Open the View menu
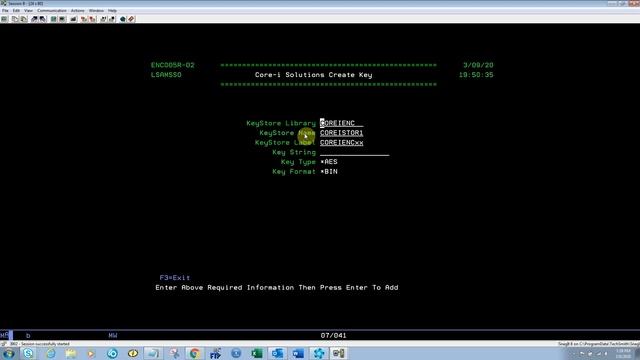This screenshot has height=360, width=640. coord(28,11)
